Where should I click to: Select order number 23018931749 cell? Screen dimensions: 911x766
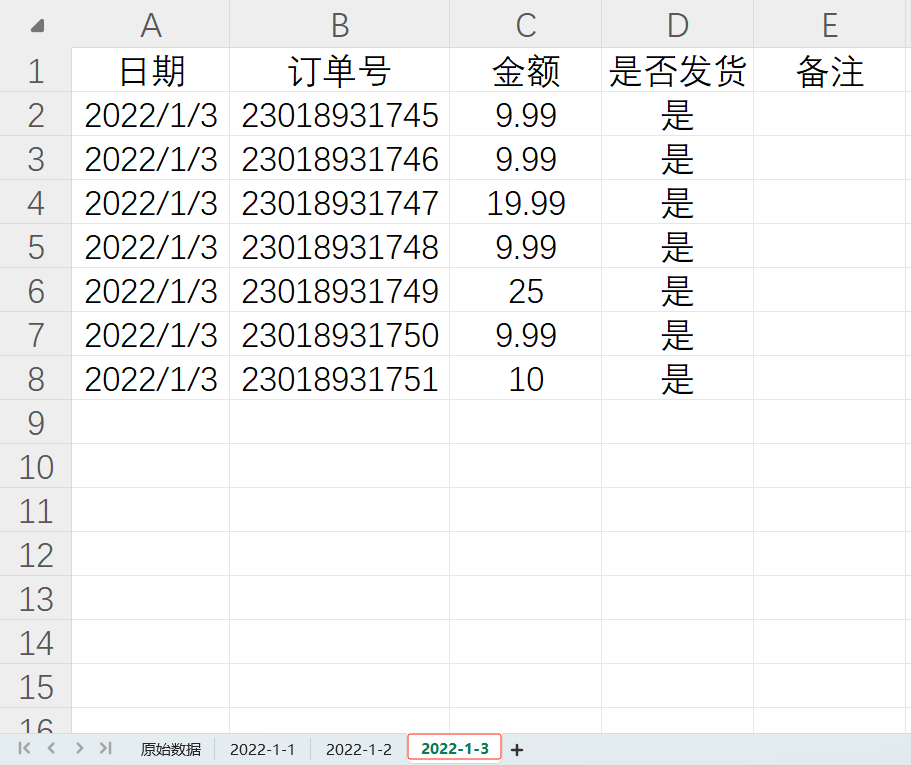point(340,290)
